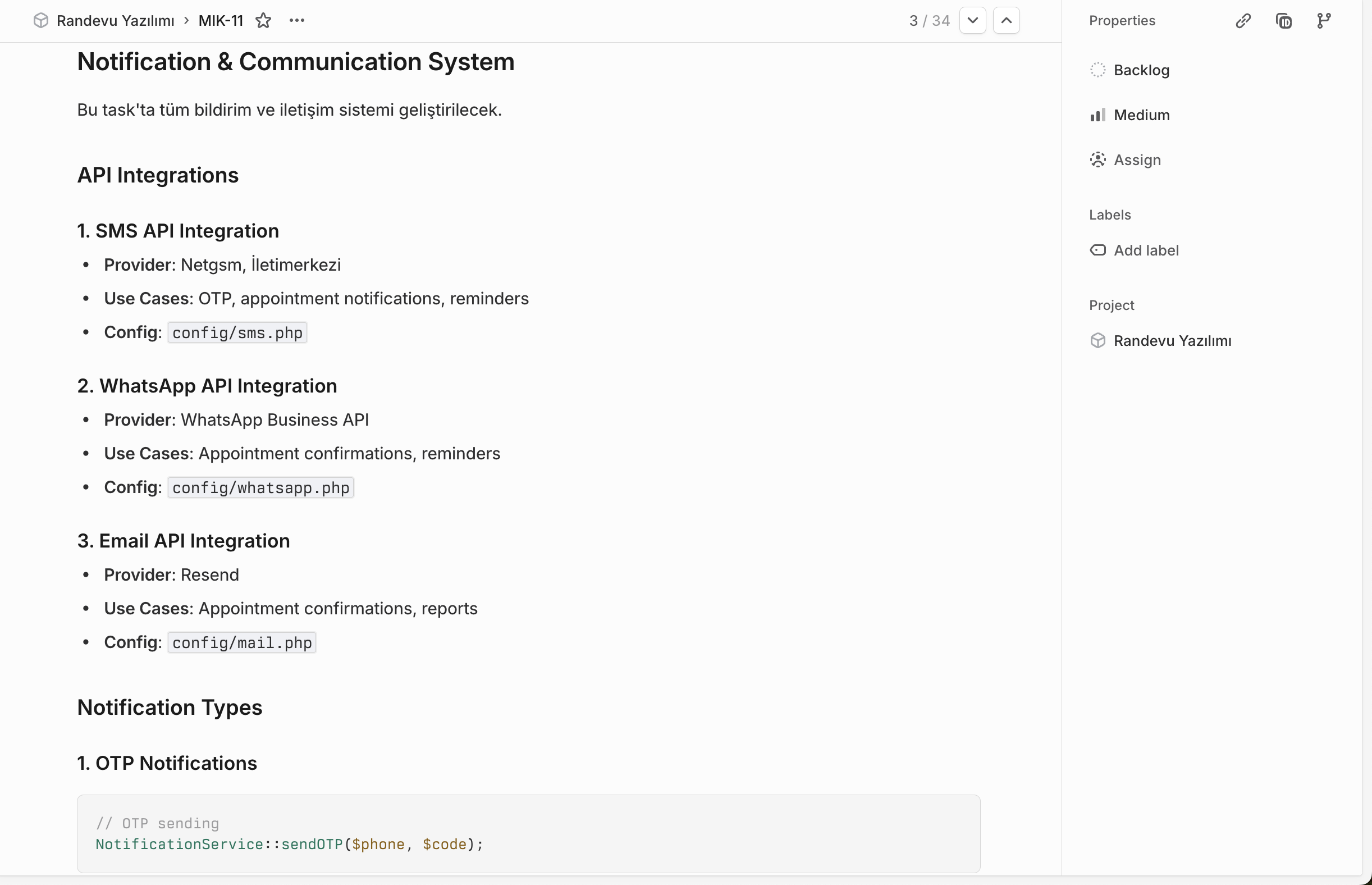Click the Labels section title

(x=1110, y=215)
